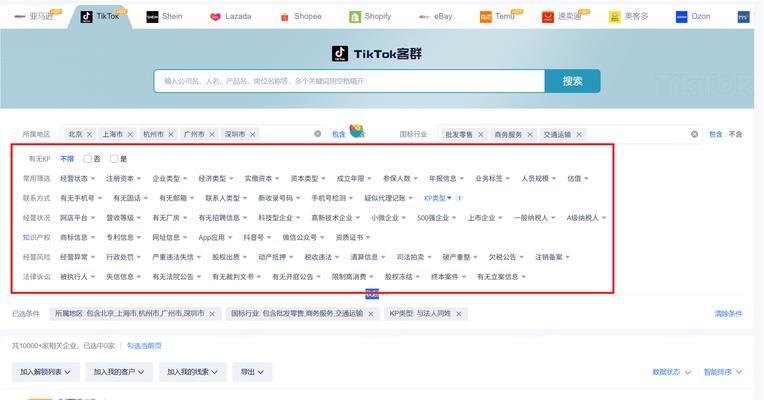Remove 深圳市 region tag
The width and height of the screenshot is (764, 400).
click(x=252, y=134)
